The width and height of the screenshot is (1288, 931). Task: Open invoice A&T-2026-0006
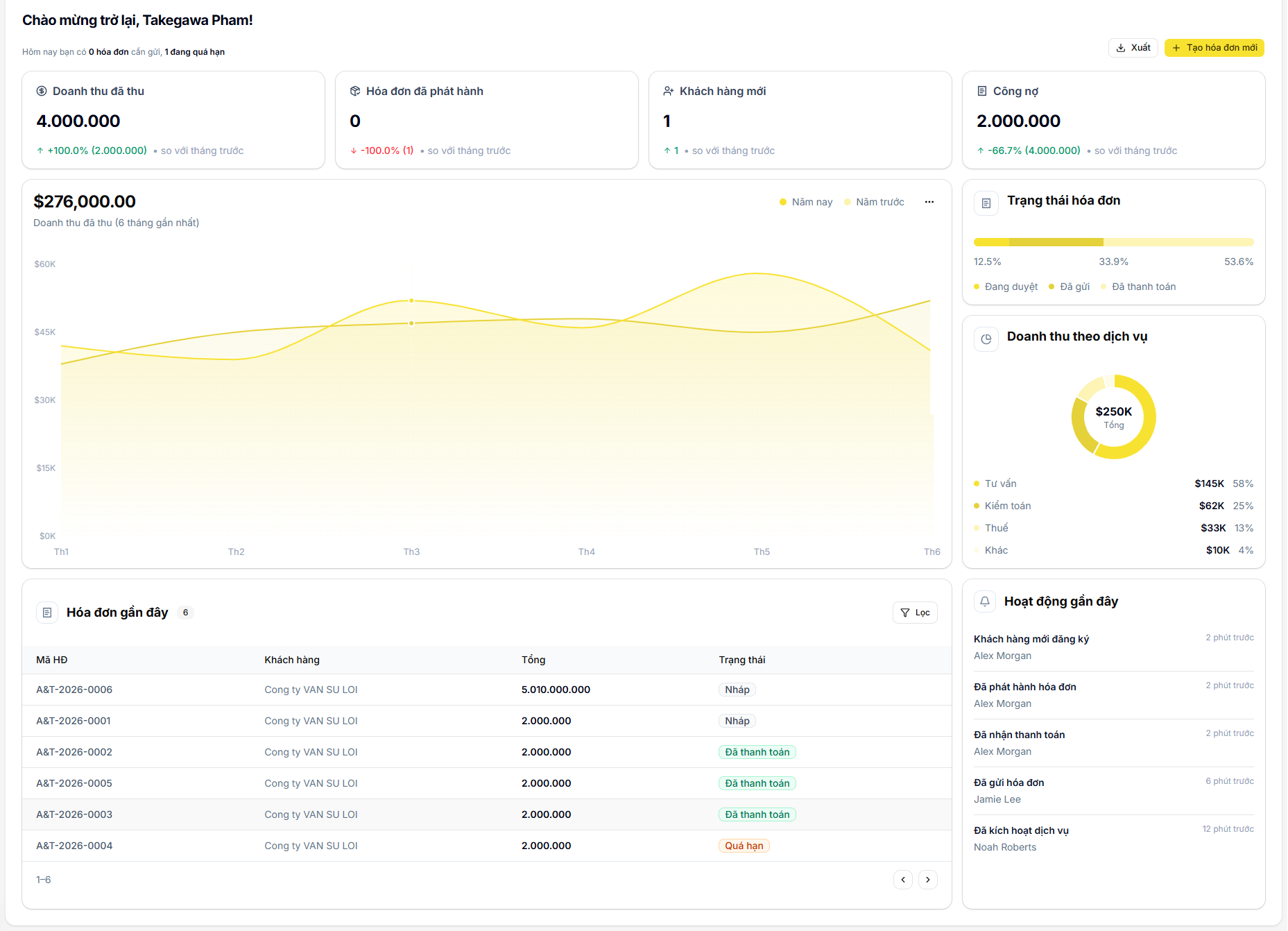pos(74,690)
